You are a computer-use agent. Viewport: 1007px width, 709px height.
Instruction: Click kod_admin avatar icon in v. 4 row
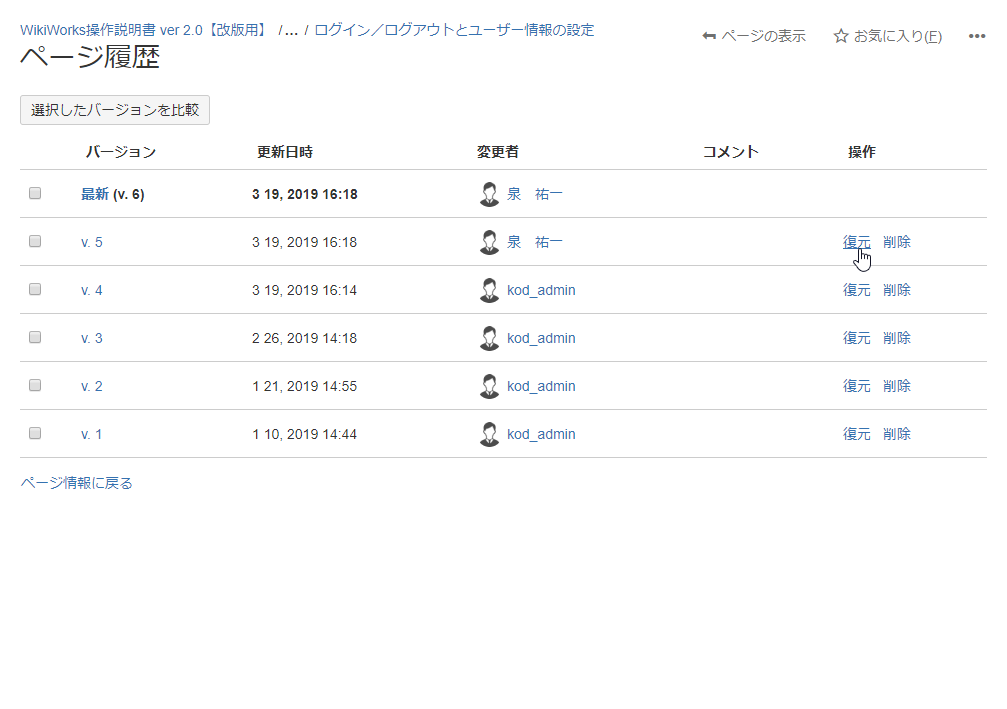coord(489,290)
